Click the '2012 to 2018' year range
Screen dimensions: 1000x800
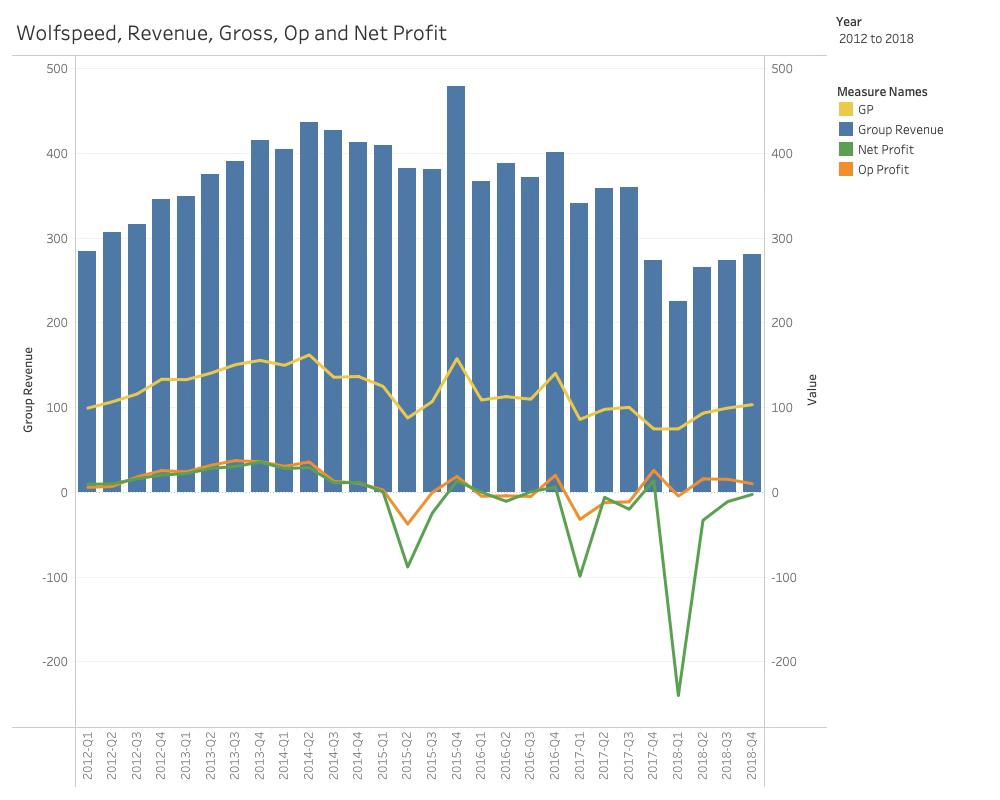pos(876,38)
